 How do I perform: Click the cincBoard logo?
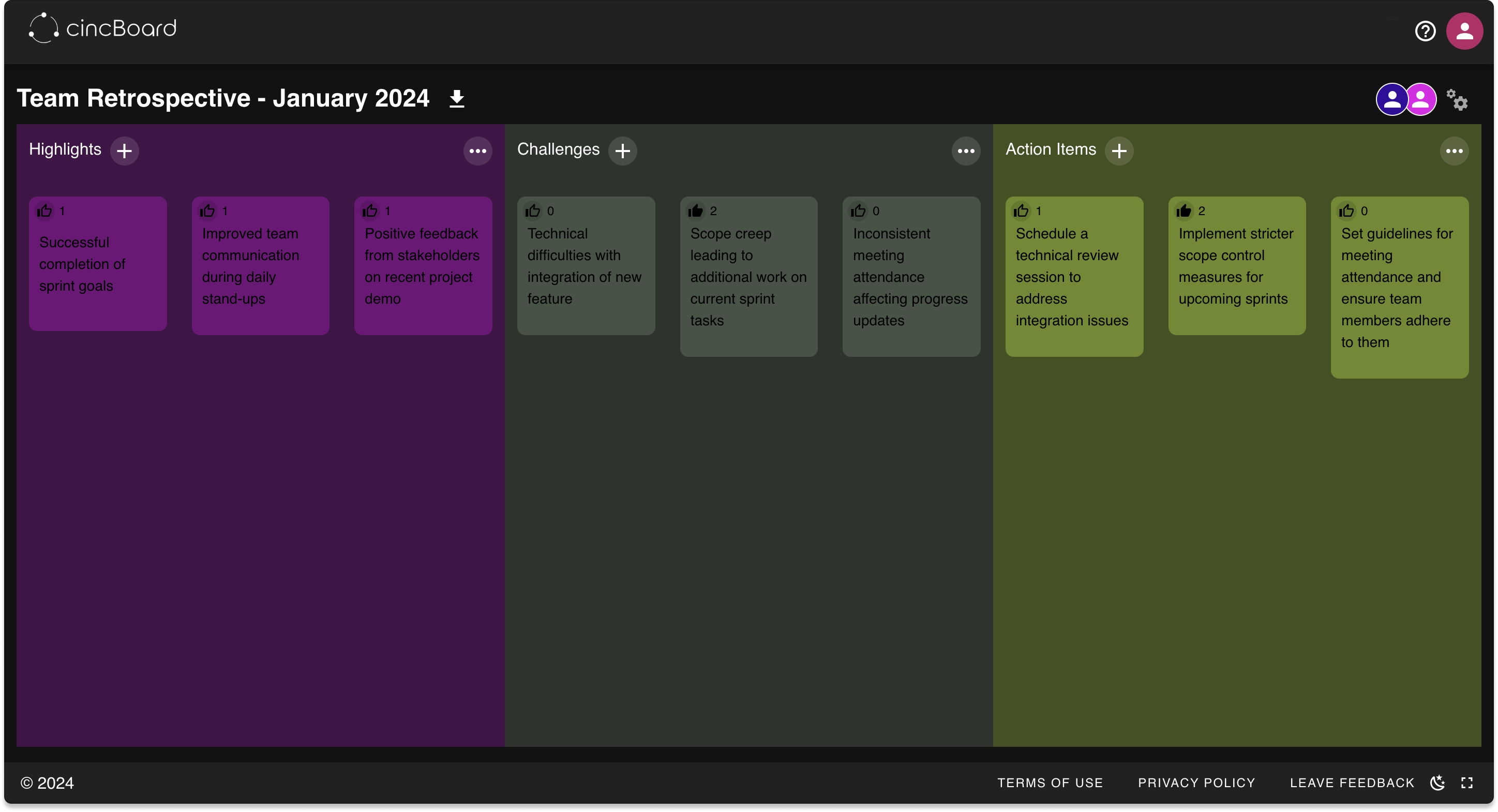pos(103,28)
